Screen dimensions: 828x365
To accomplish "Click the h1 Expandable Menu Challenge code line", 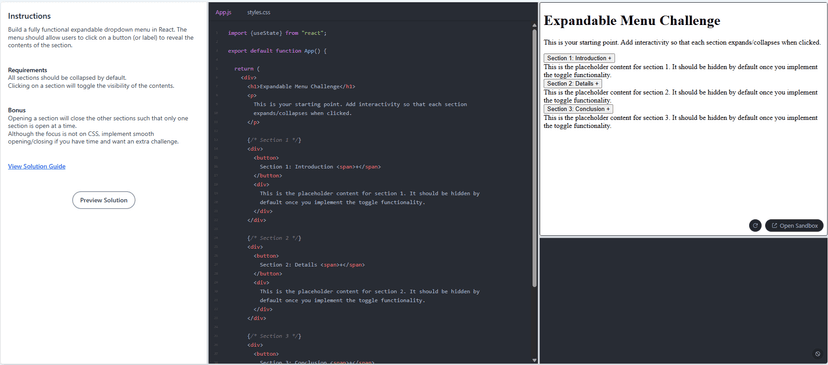I will click(301, 87).
